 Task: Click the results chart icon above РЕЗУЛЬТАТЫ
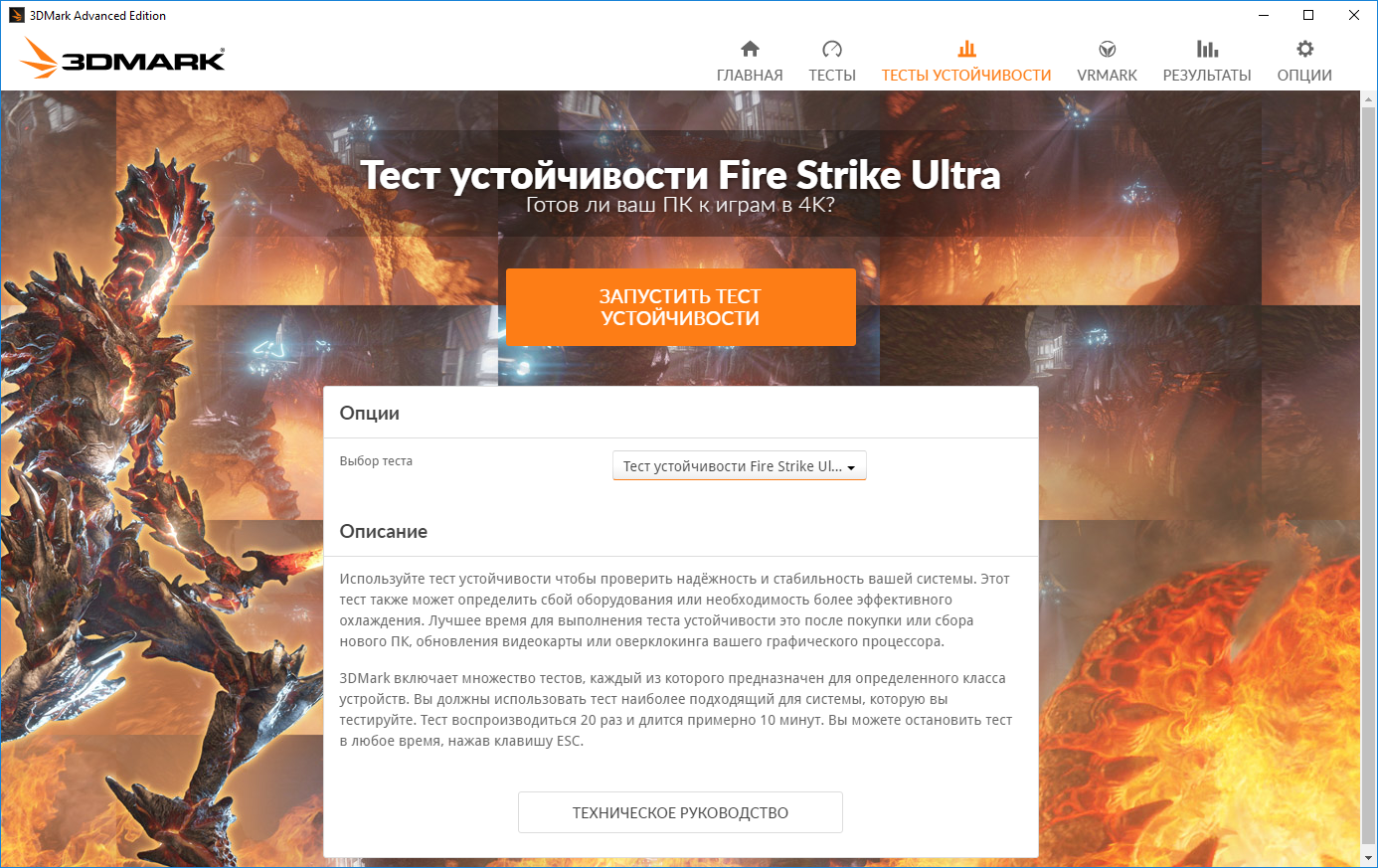[1207, 49]
